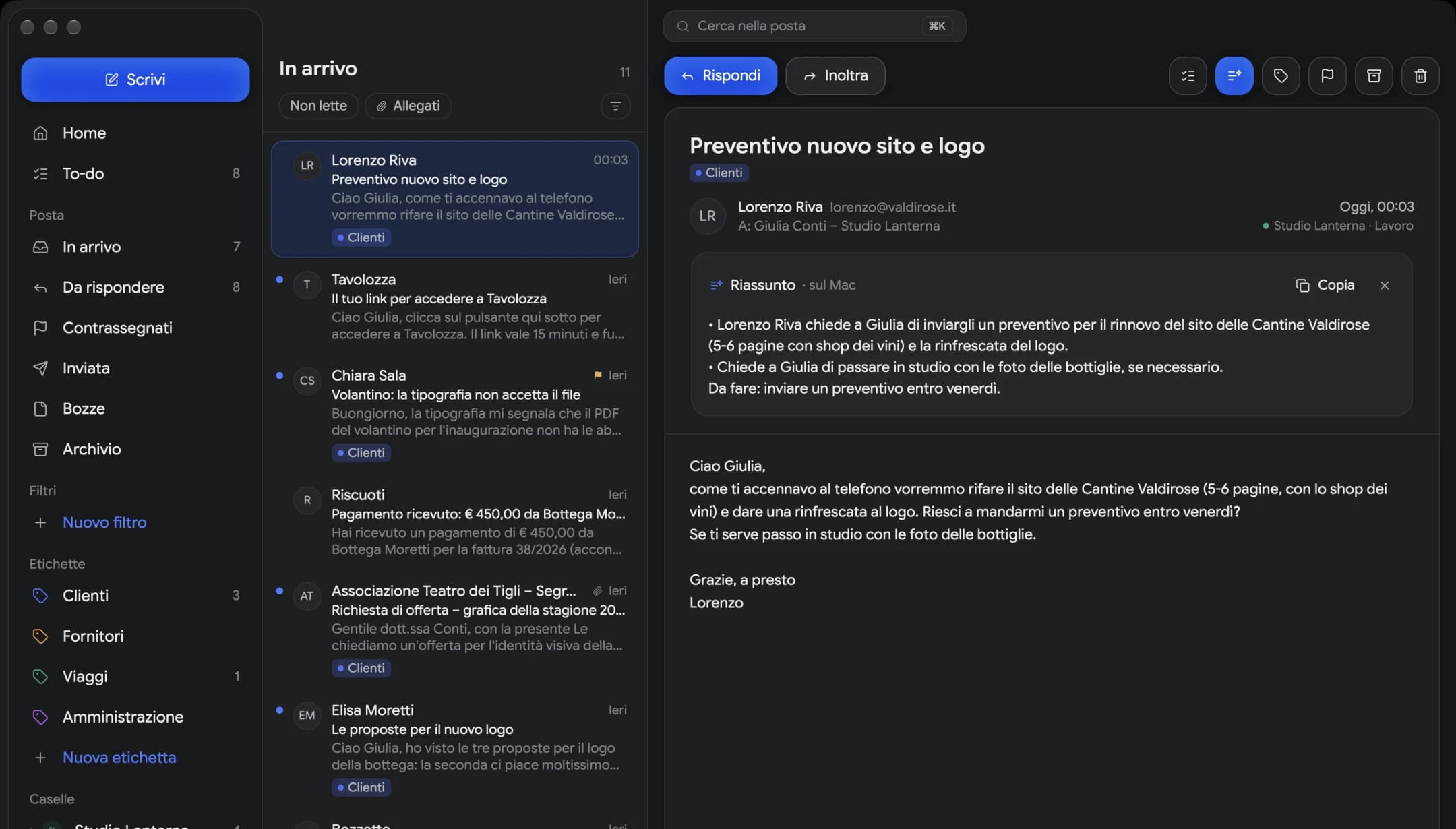
Task: Close the Riassunto summary panel
Action: (x=1385, y=285)
